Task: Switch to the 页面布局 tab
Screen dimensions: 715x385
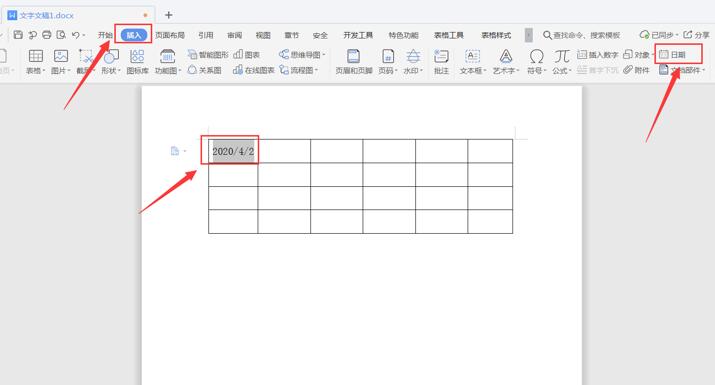Action: coord(170,35)
